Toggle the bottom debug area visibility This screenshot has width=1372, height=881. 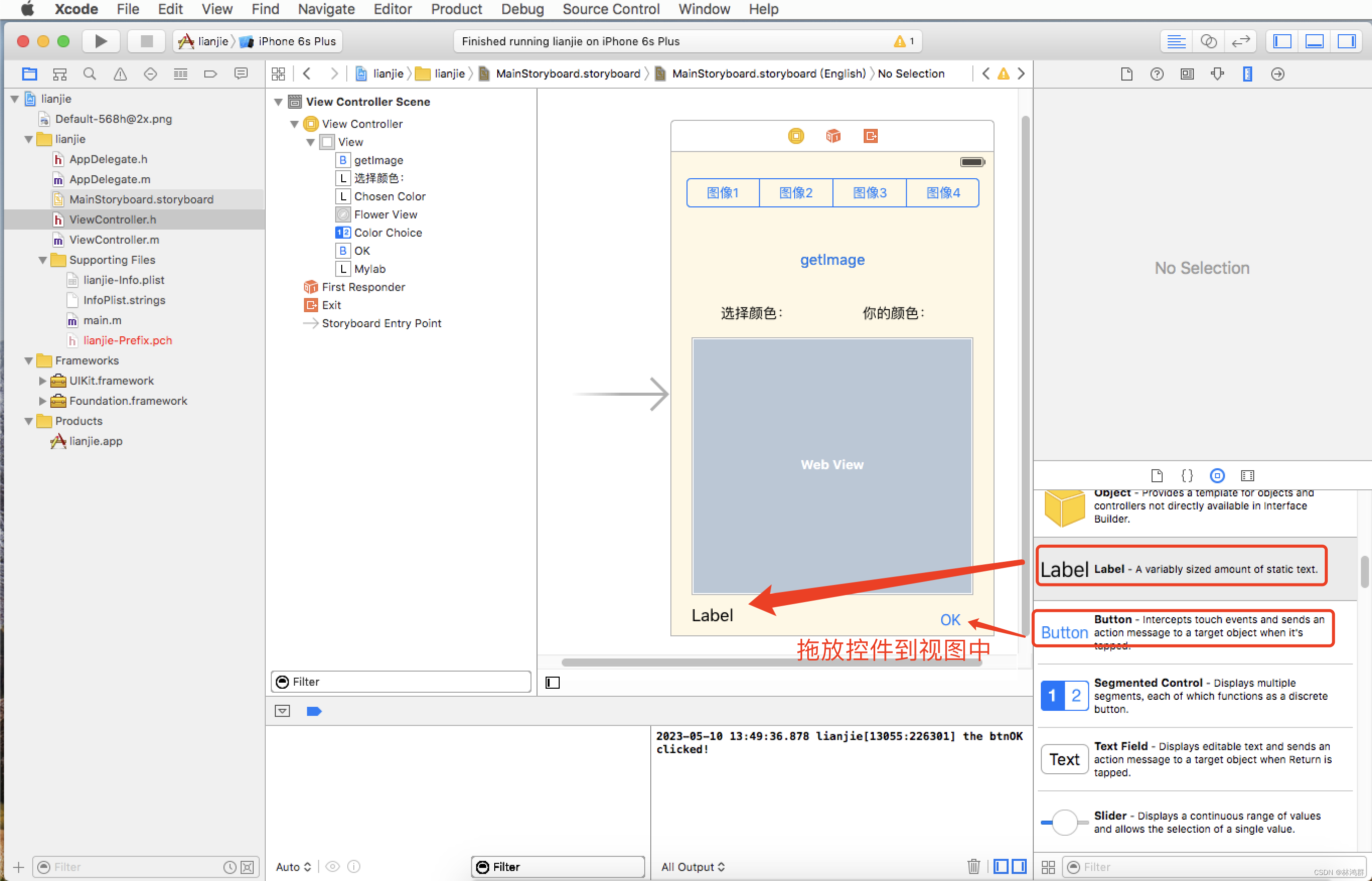(x=1314, y=41)
